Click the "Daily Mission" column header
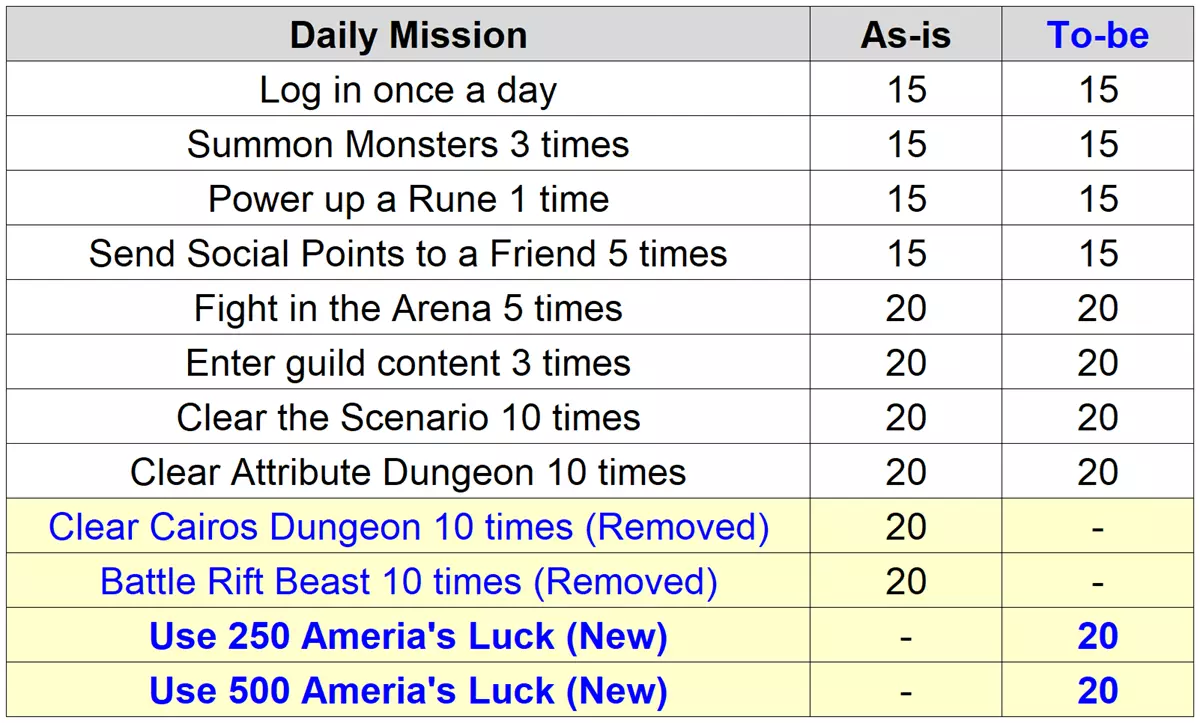1200x723 pixels. (408, 36)
